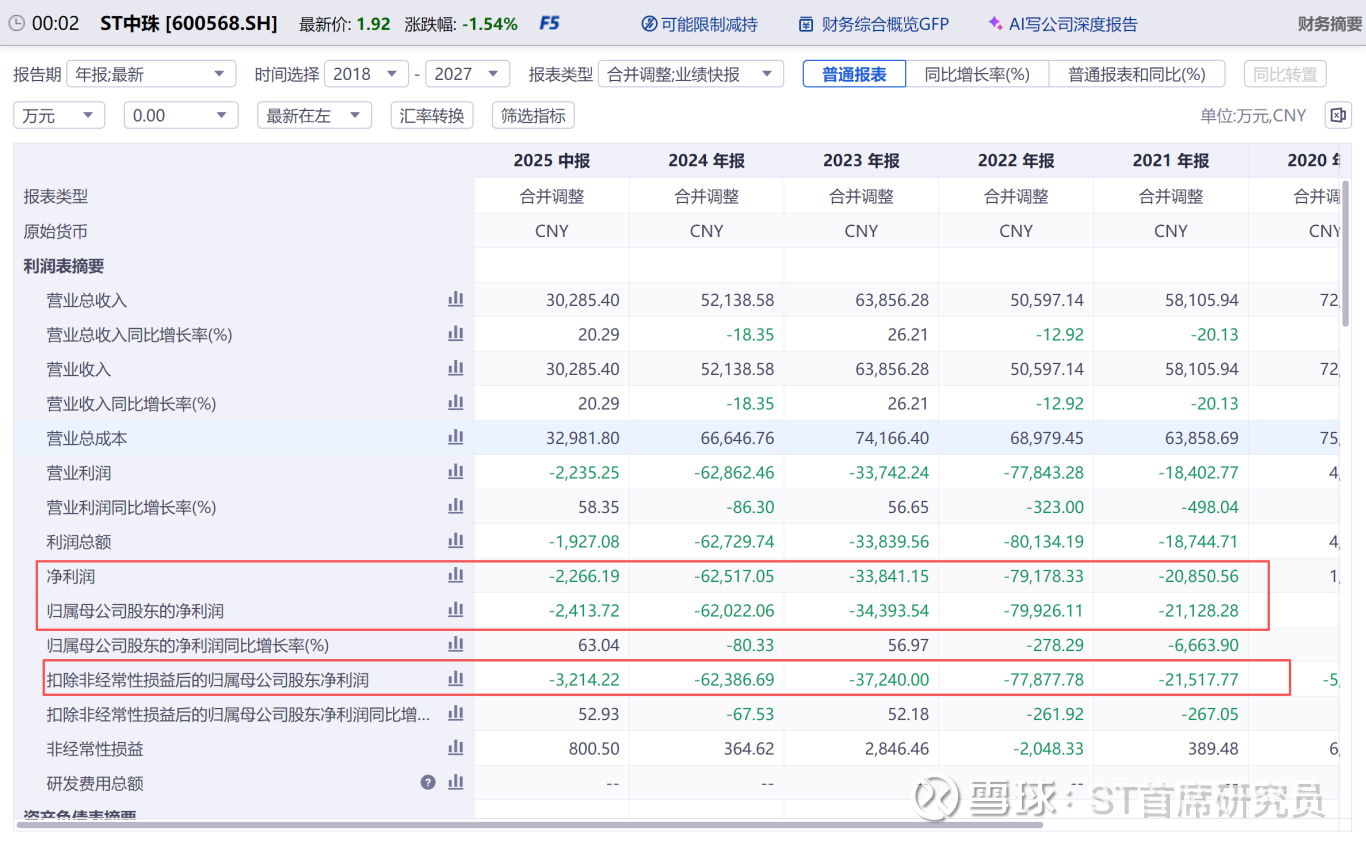Click chart icon for 营业总收入 row
The width and height of the screenshot is (1366, 842).
[456, 299]
